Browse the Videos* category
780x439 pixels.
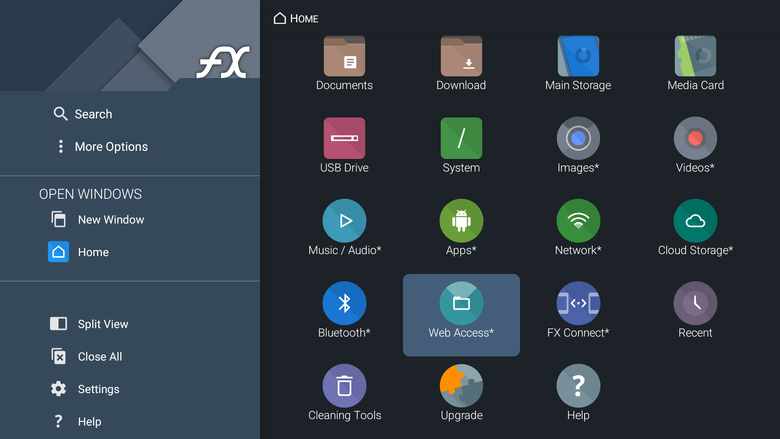pos(695,146)
